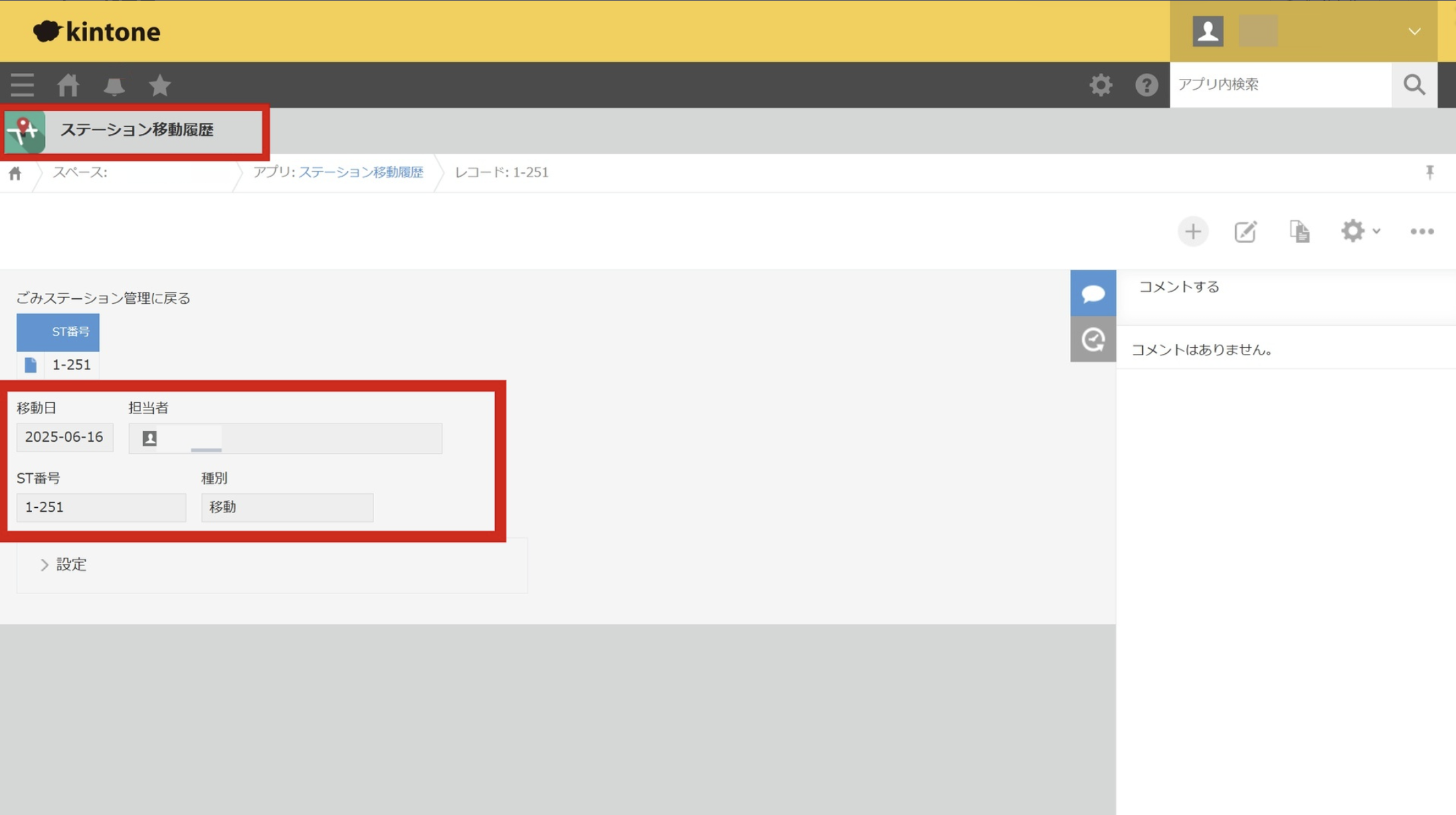
Task: Click ごみステーション管理に戻る link
Action: (103, 298)
